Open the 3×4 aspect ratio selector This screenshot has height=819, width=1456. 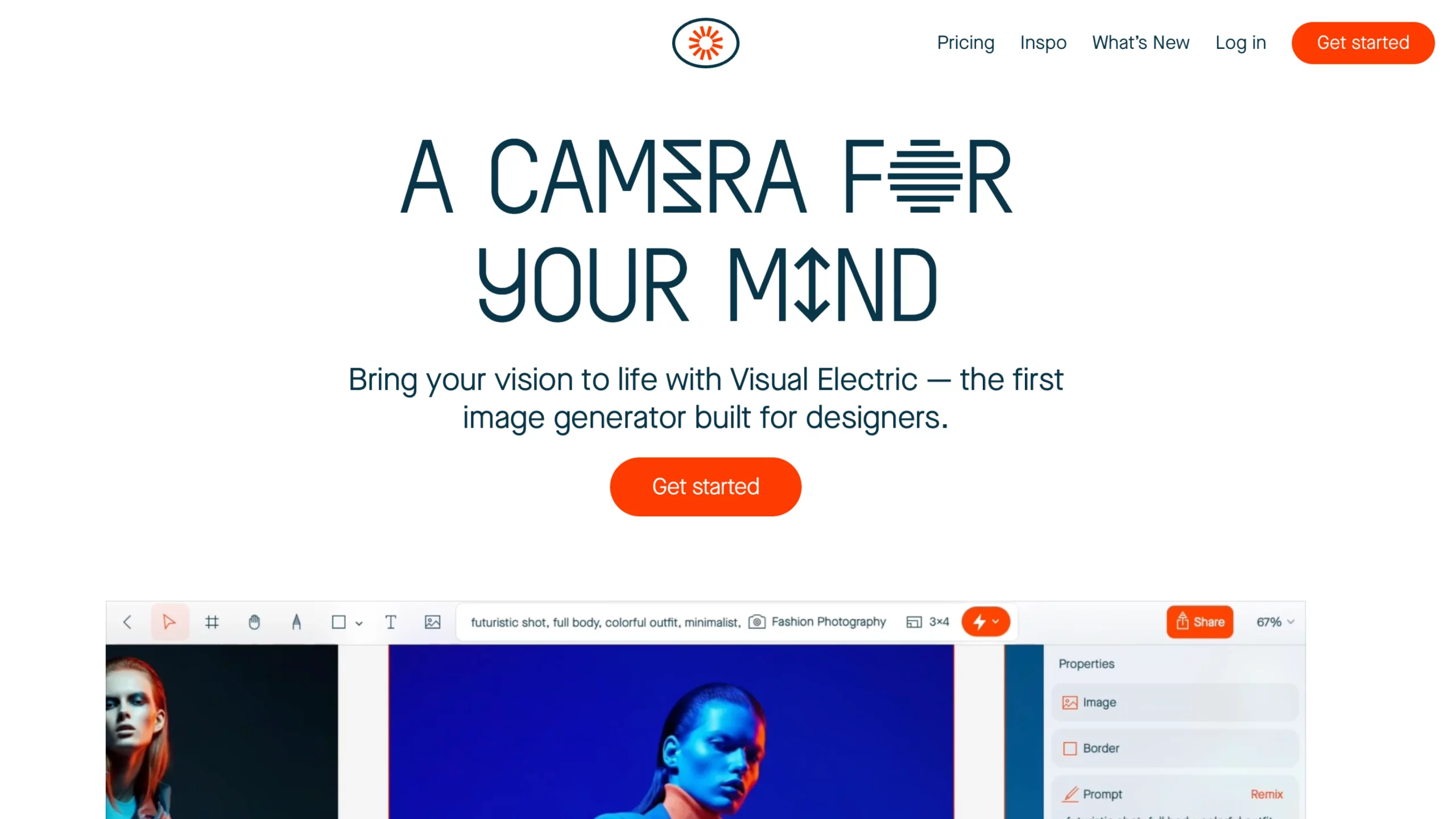pyautogui.click(x=928, y=622)
